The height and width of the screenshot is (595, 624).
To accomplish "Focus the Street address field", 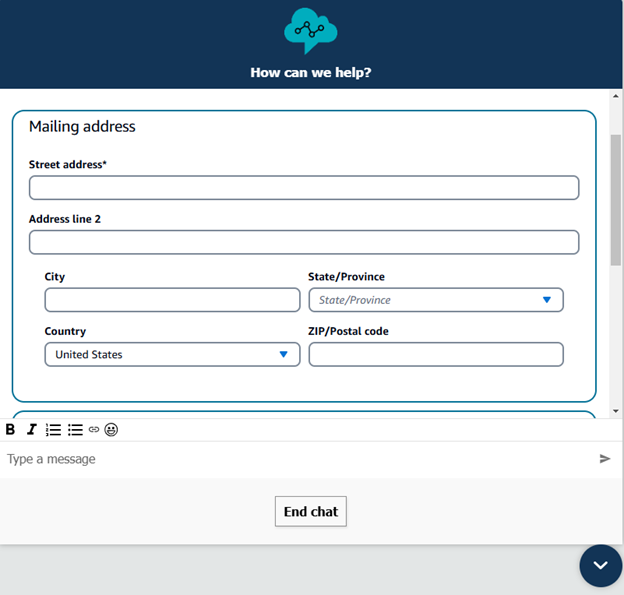I will tap(304, 187).
